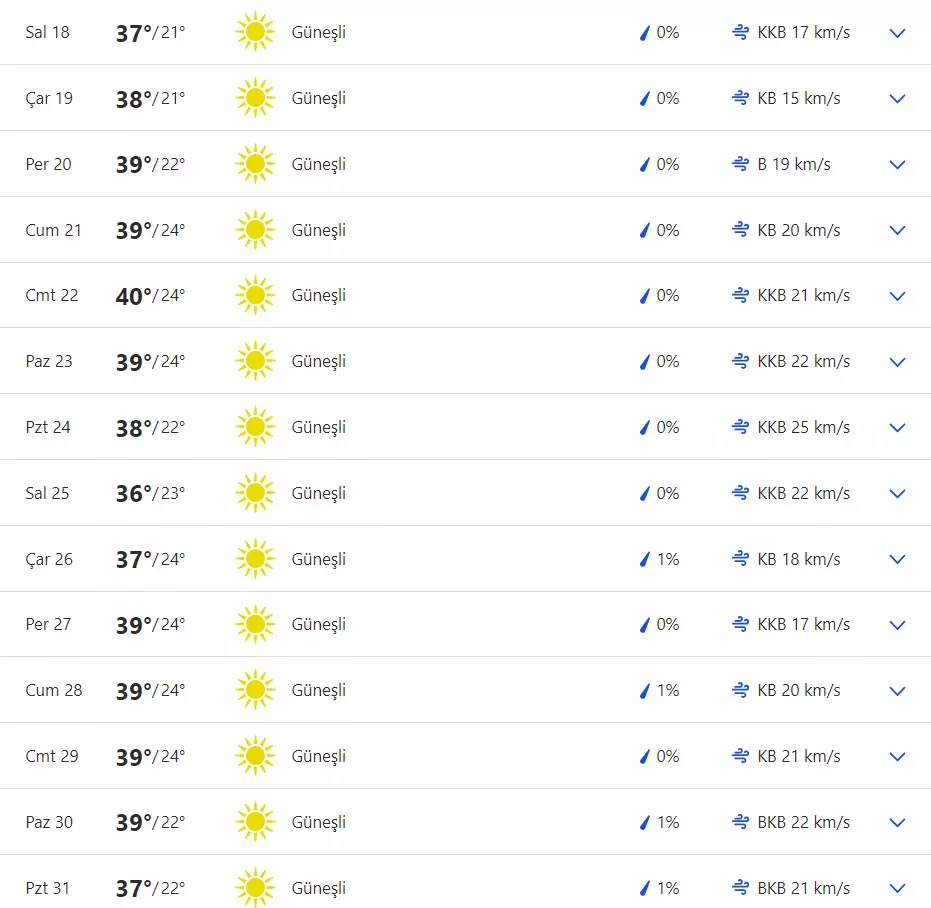The width and height of the screenshot is (931, 908).
Task: Click the raindrop icon for Paz 30
Action: [x=645, y=822]
